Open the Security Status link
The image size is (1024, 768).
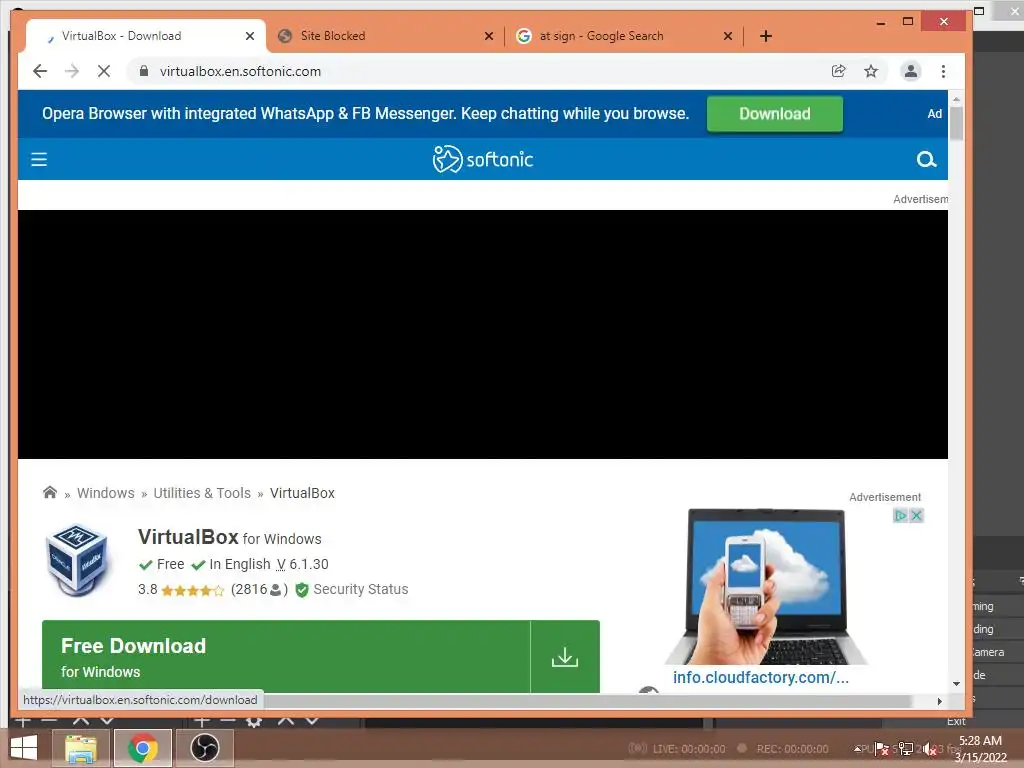(360, 589)
